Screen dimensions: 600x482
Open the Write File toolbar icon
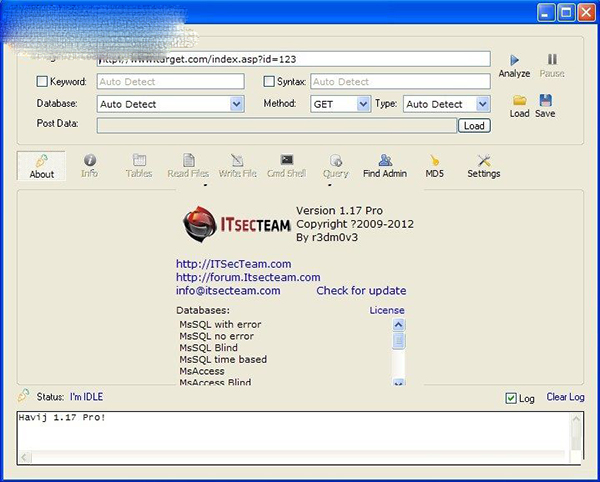click(x=237, y=160)
